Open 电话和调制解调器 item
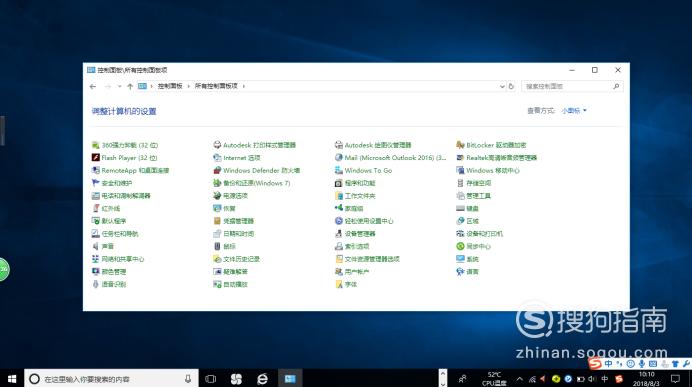Screen dimensions: 692x387 click(121, 195)
